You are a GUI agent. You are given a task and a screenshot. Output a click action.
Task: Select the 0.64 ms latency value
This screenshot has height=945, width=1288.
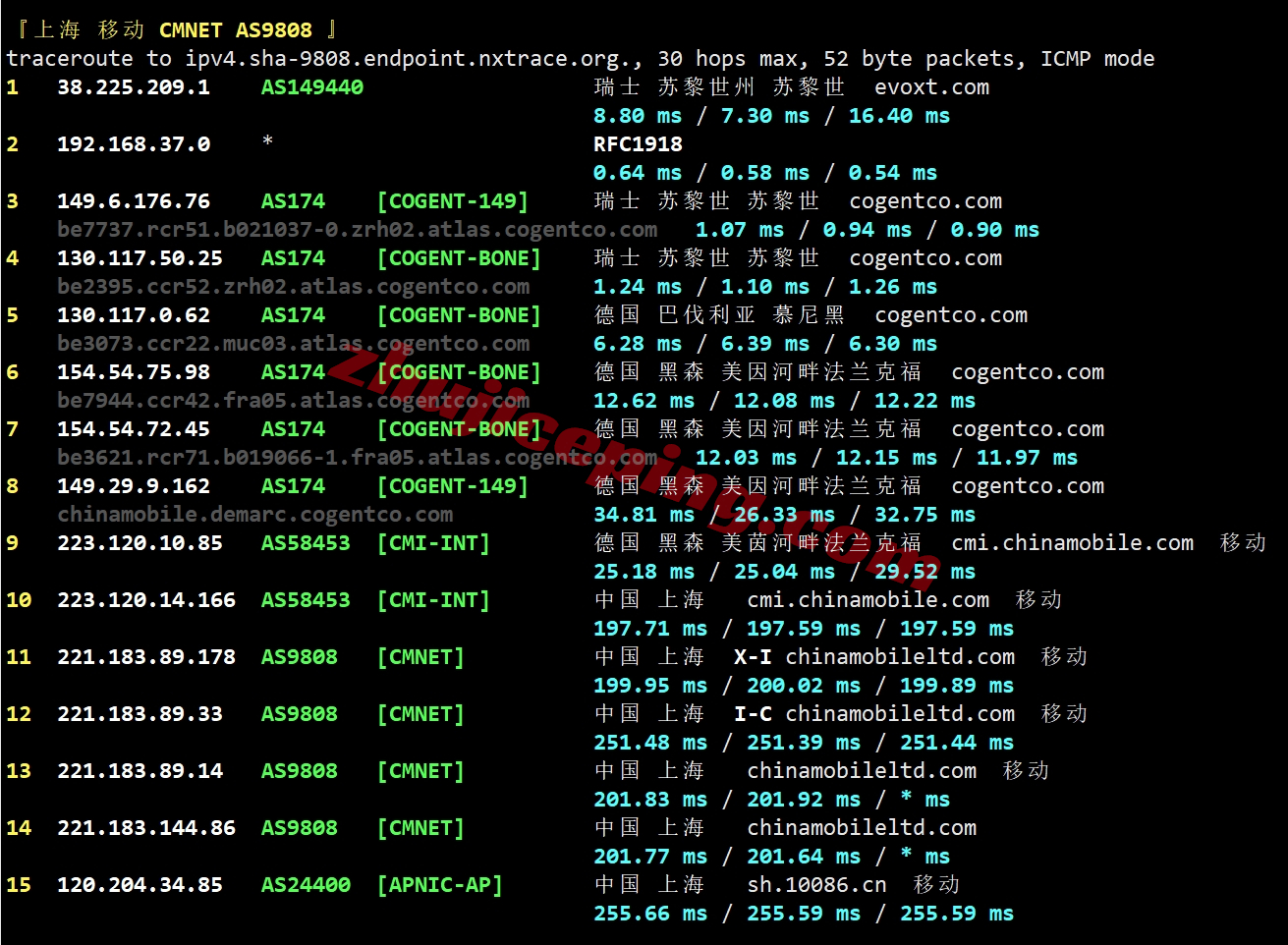(638, 173)
